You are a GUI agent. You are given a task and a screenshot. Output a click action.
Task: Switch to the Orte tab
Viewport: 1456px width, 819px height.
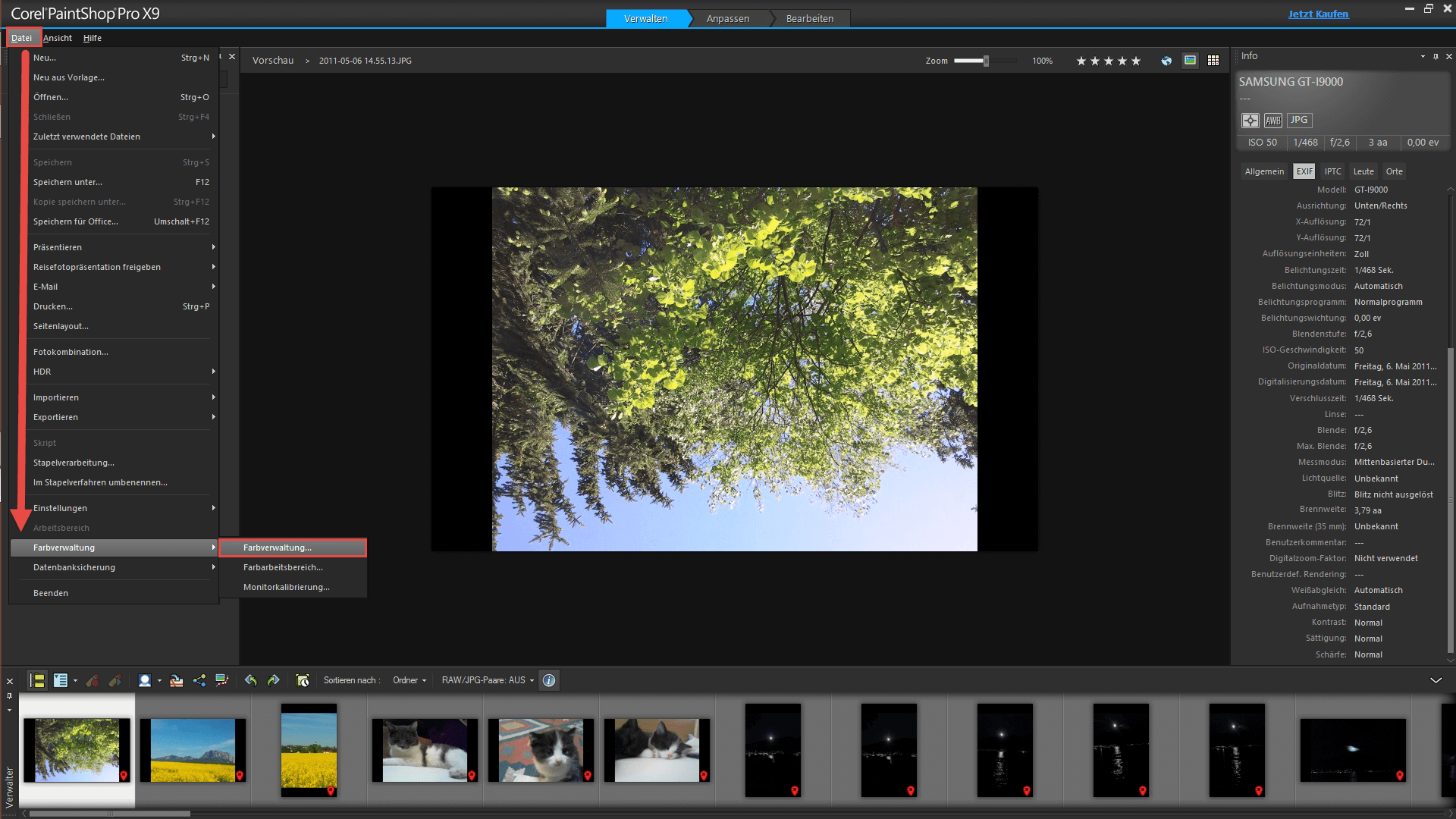click(1394, 171)
